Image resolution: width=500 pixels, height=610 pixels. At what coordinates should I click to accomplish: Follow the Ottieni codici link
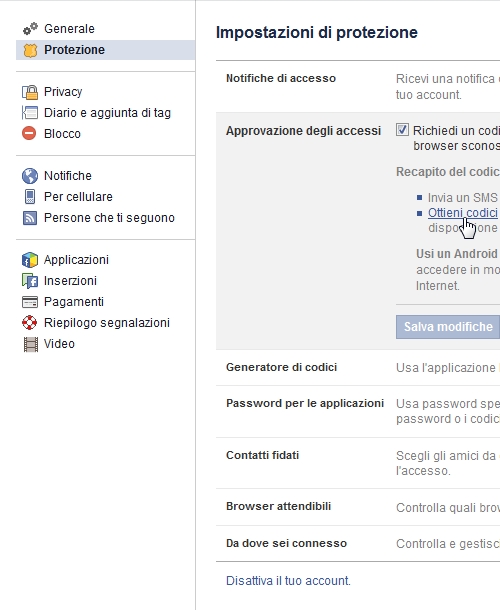click(x=463, y=213)
